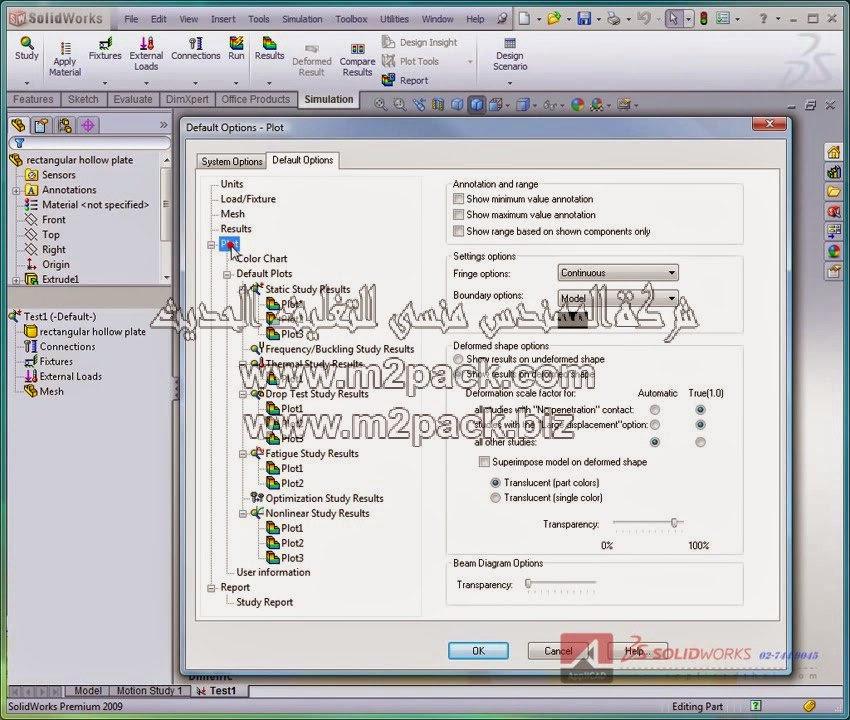Viewport: 850px width, 720px height.
Task: Select Mesh in Test1 study tree
Action: coord(51,391)
